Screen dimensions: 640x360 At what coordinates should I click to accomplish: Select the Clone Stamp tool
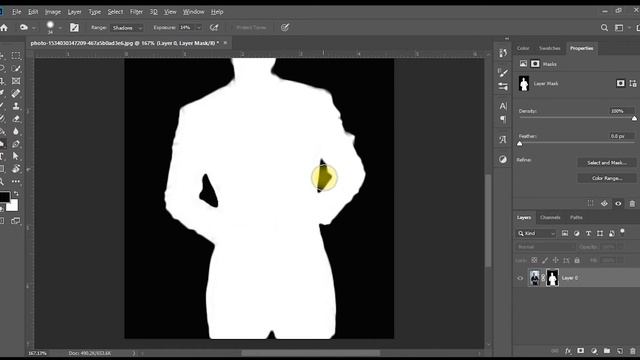pos(16,106)
